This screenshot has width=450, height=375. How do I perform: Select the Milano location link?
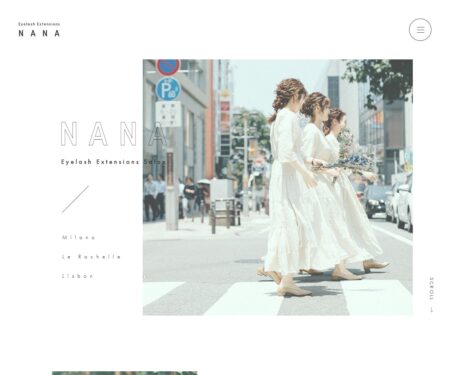point(79,237)
